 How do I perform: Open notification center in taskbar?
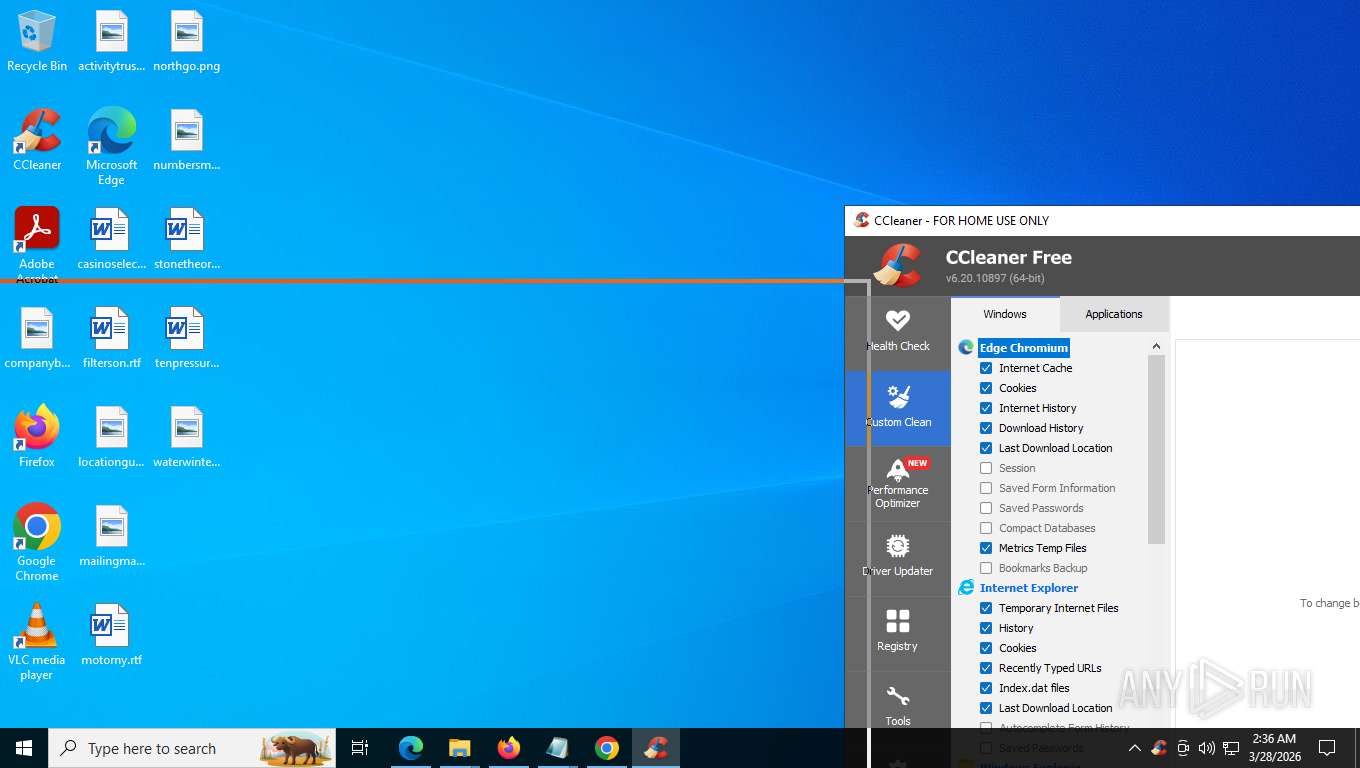point(1327,748)
